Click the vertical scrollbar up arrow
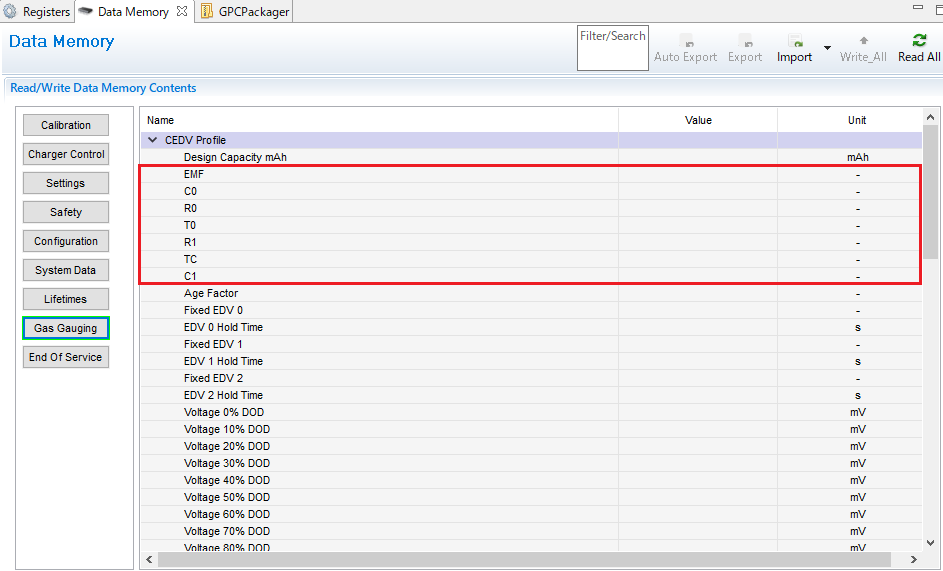The height and width of the screenshot is (571, 943). point(930,117)
